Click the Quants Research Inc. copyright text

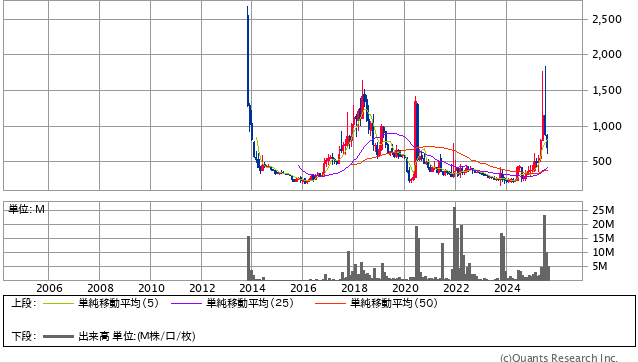click(559, 358)
